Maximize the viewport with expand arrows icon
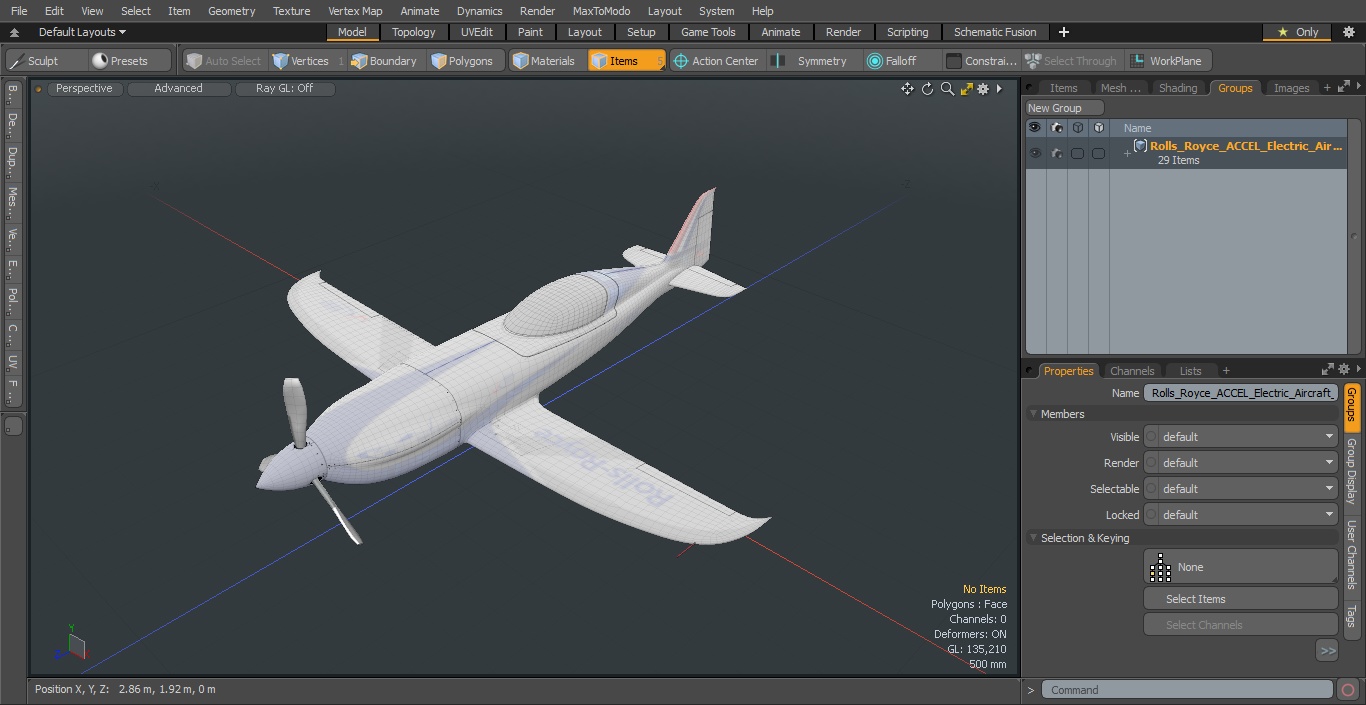 tap(966, 89)
